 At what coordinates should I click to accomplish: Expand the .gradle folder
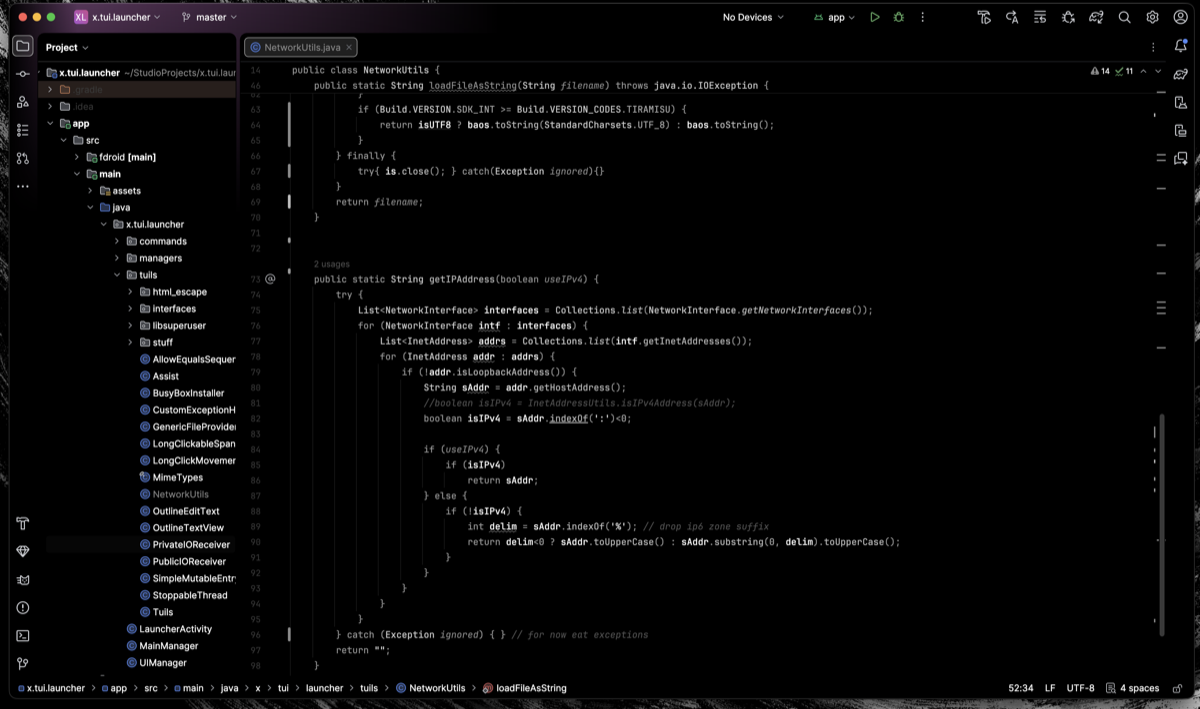tap(50, 90)
